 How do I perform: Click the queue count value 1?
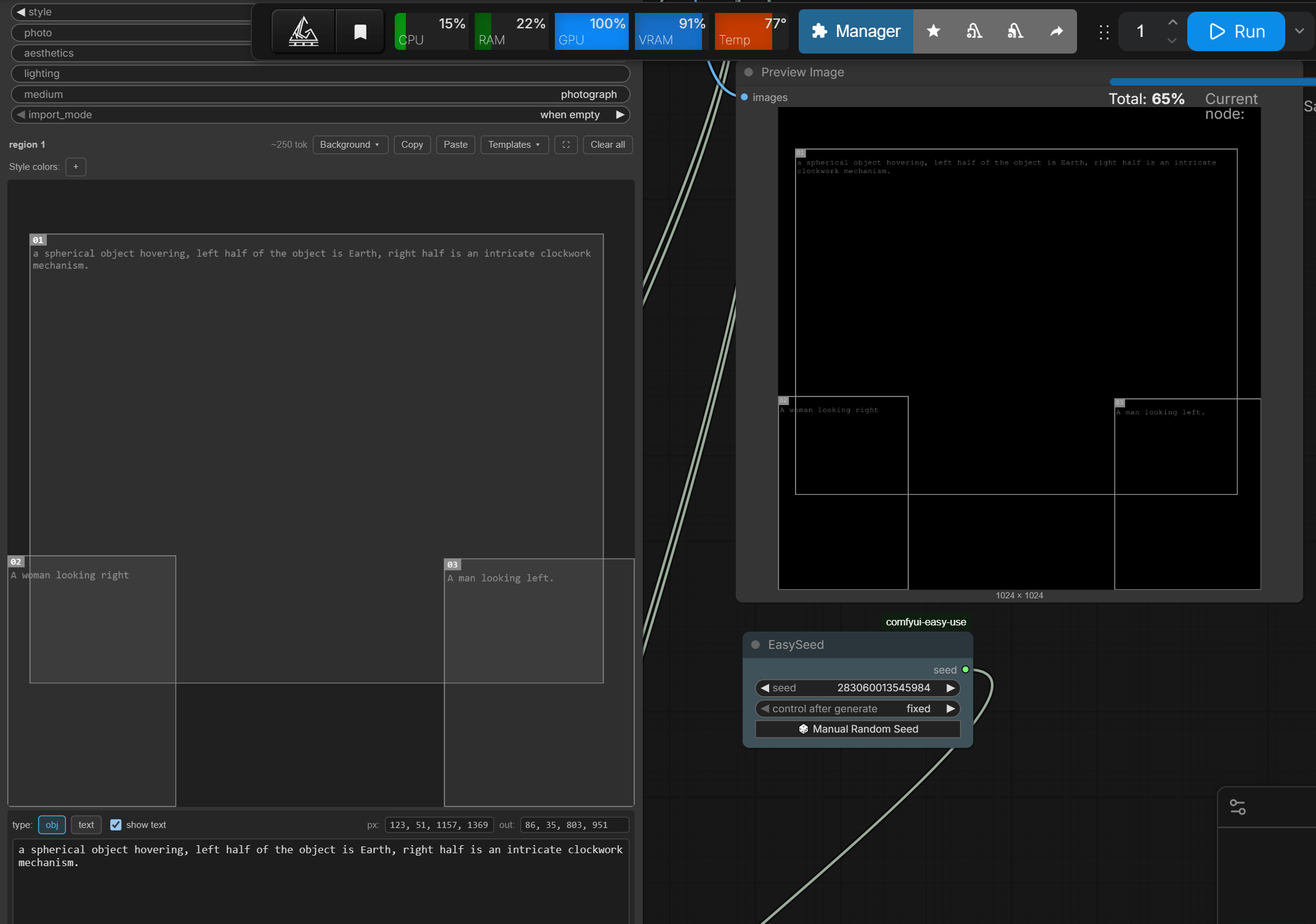(1140, 31)
